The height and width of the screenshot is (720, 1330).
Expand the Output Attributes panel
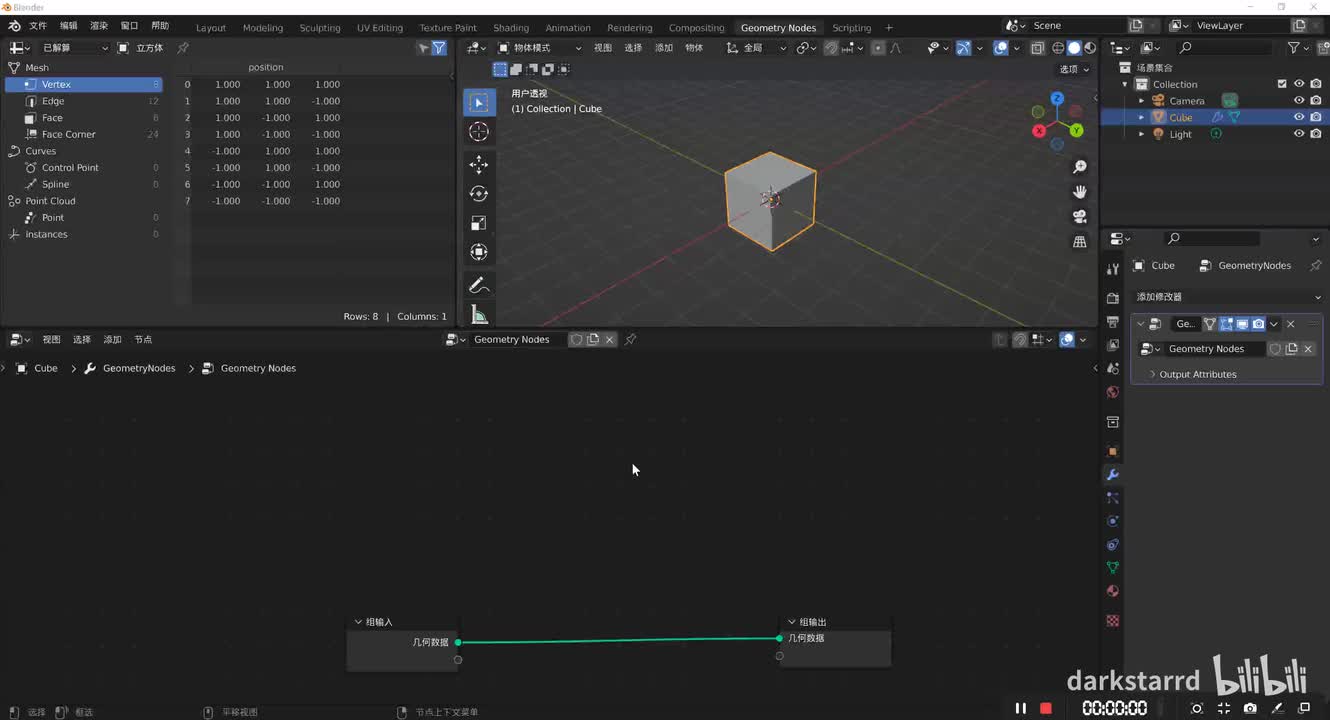coord(1197,374)
